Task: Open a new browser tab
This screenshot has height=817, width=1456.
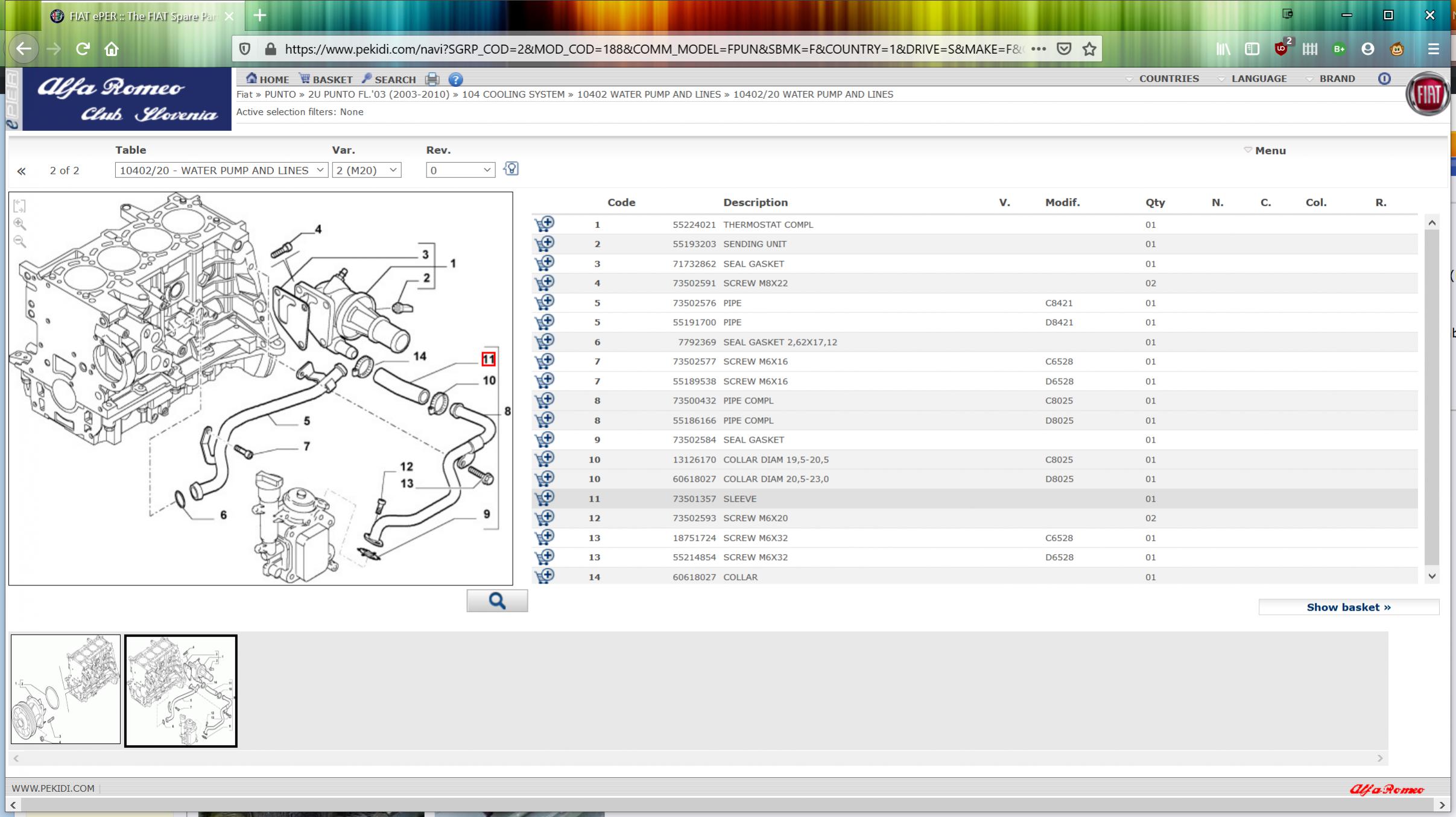Action: point(260,16)
